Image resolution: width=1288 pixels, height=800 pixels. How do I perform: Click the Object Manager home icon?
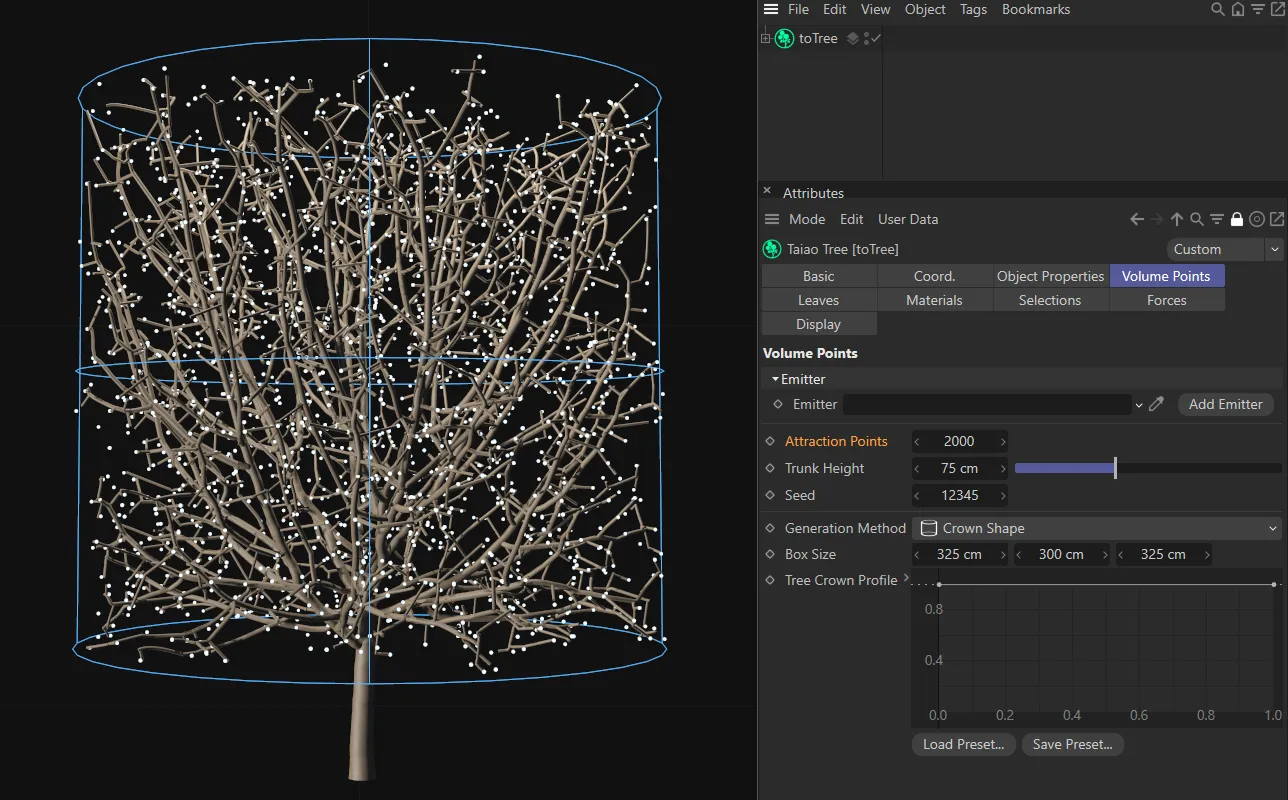(x=1238, y=9)
